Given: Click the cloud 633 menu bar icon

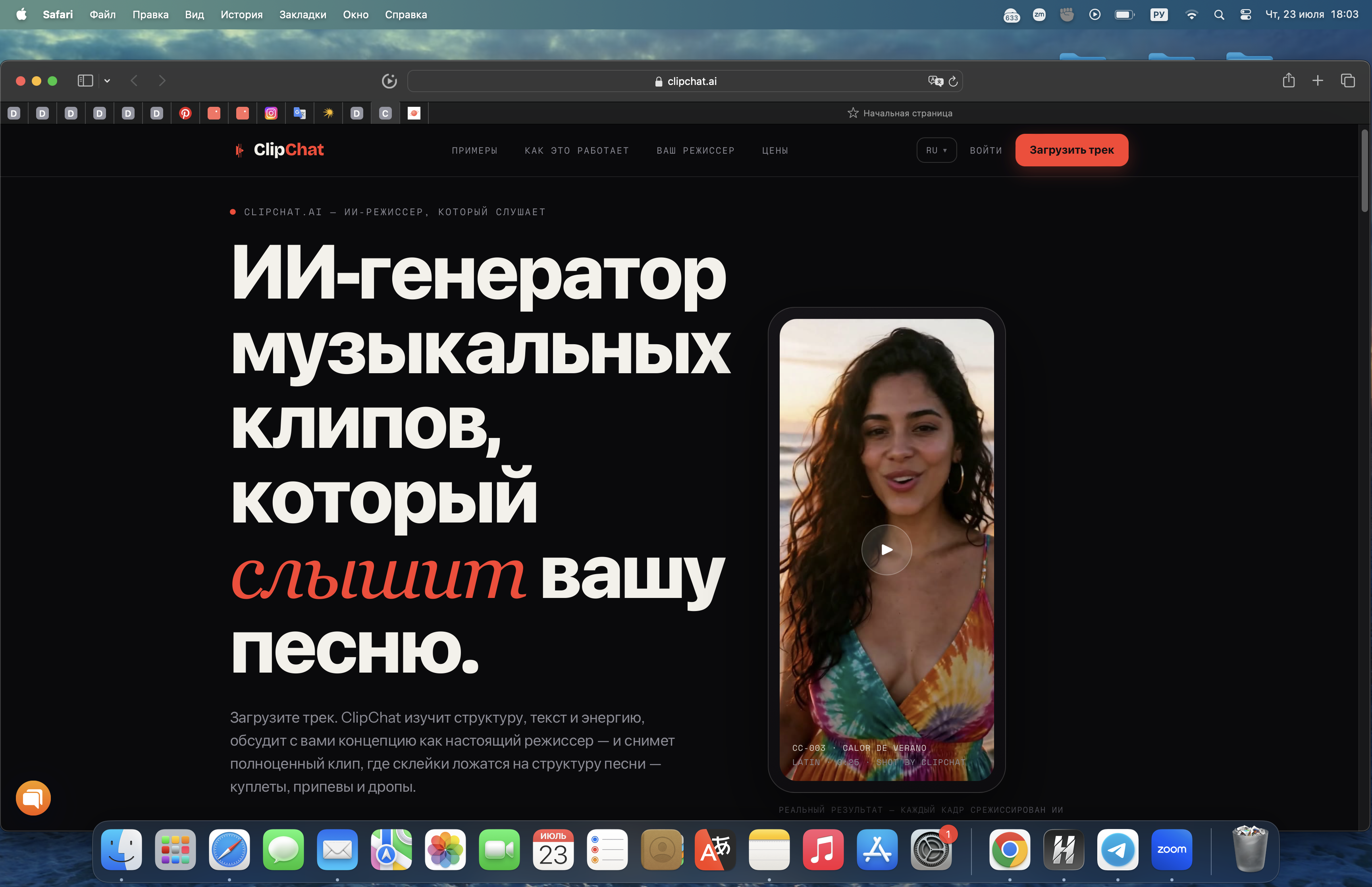Looking at the screenshot, I should pos(1012,15).
